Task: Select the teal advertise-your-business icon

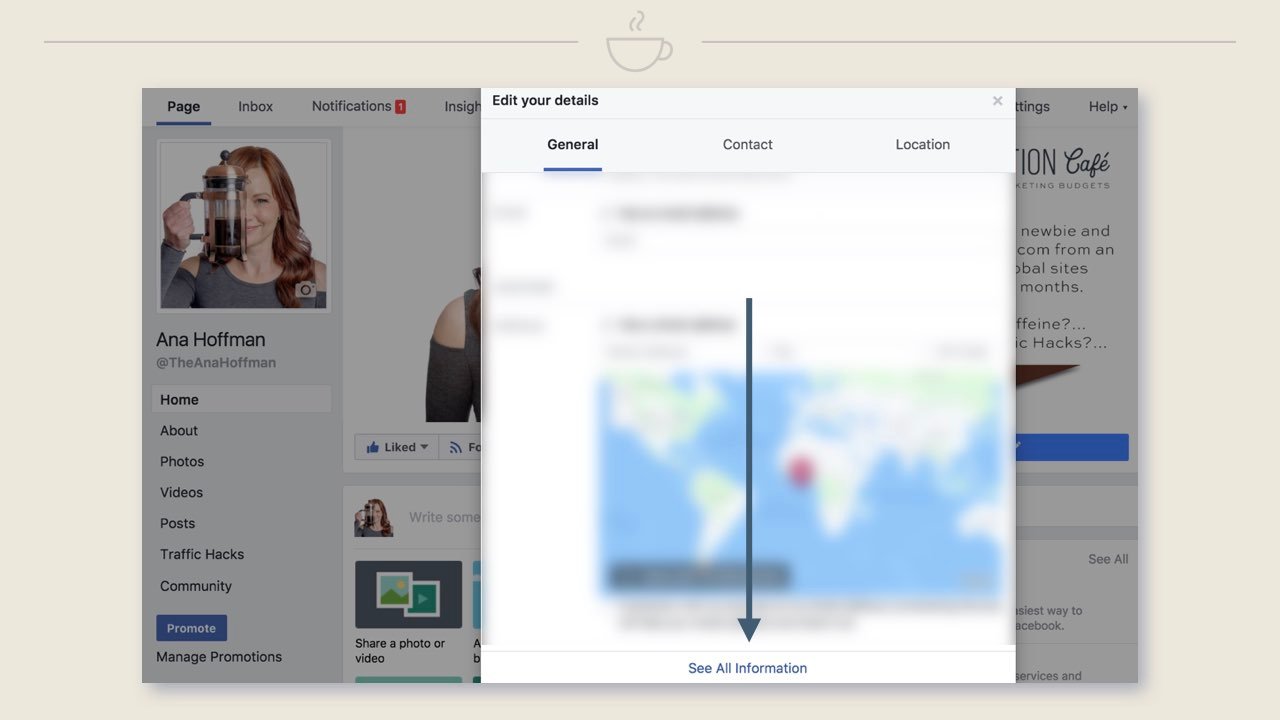Action: pyautogui.click(x=476, y=596)
